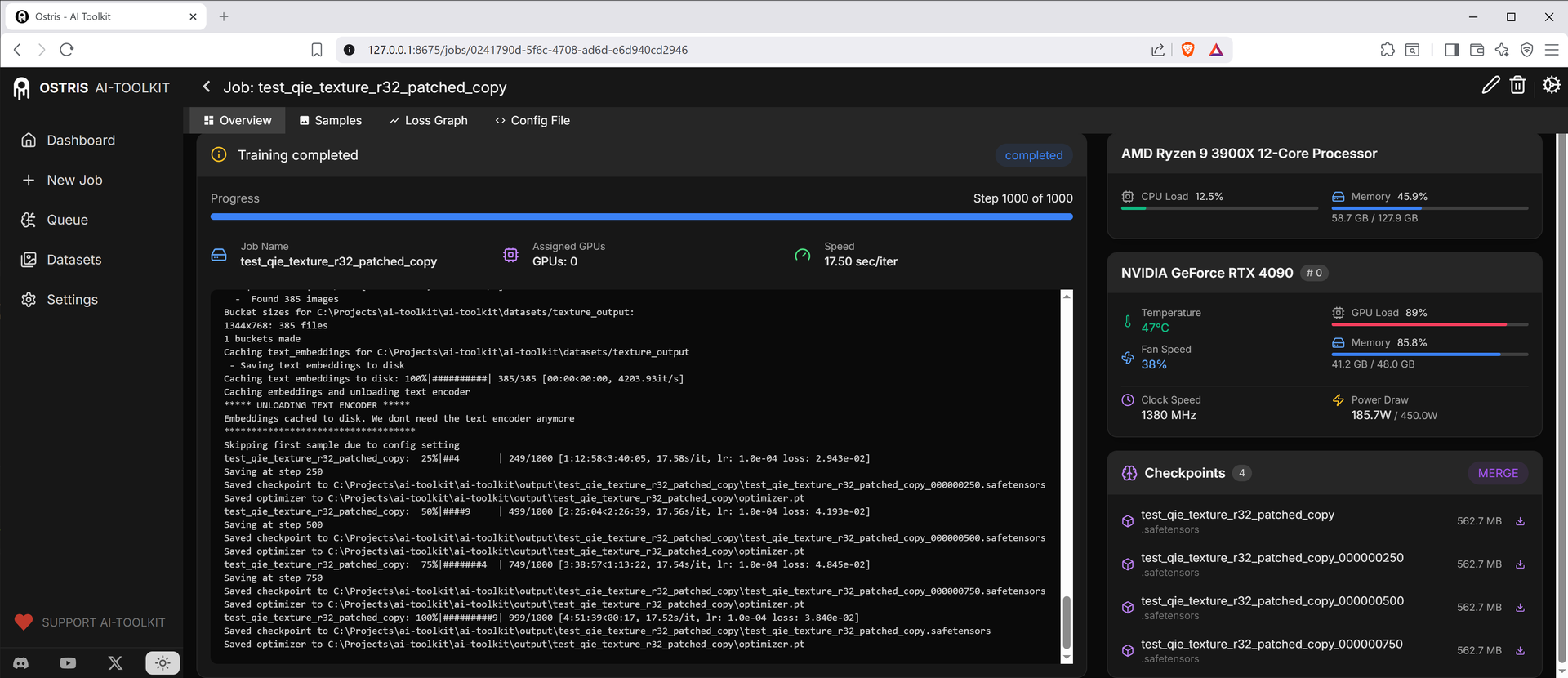
Task: Click the GPU '#0' badge
Action: click(x=1314, y=273)
